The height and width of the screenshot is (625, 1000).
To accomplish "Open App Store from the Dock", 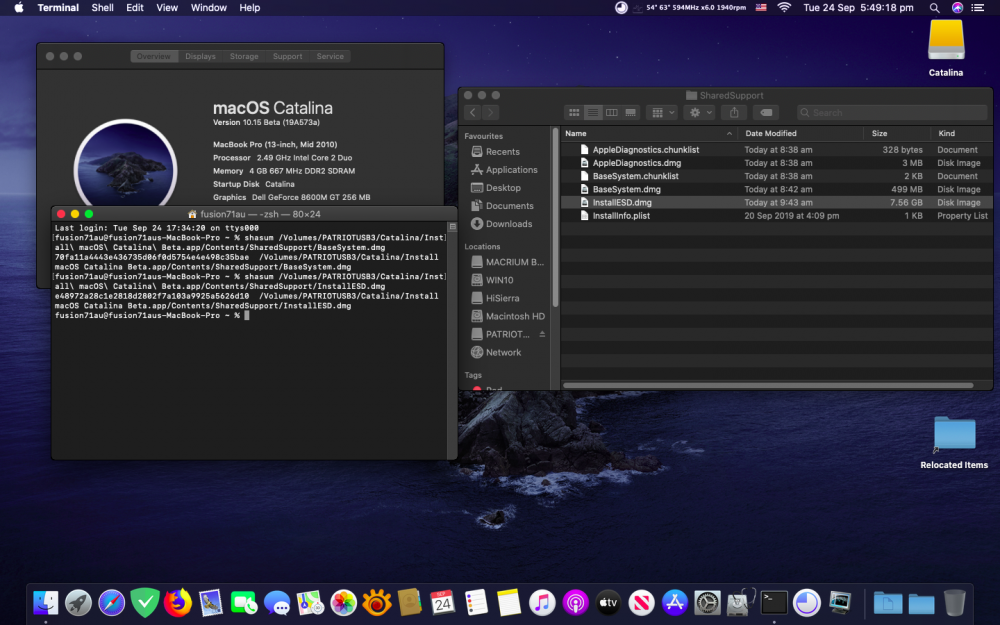I will pyautogui.click(x=675, y=603).
